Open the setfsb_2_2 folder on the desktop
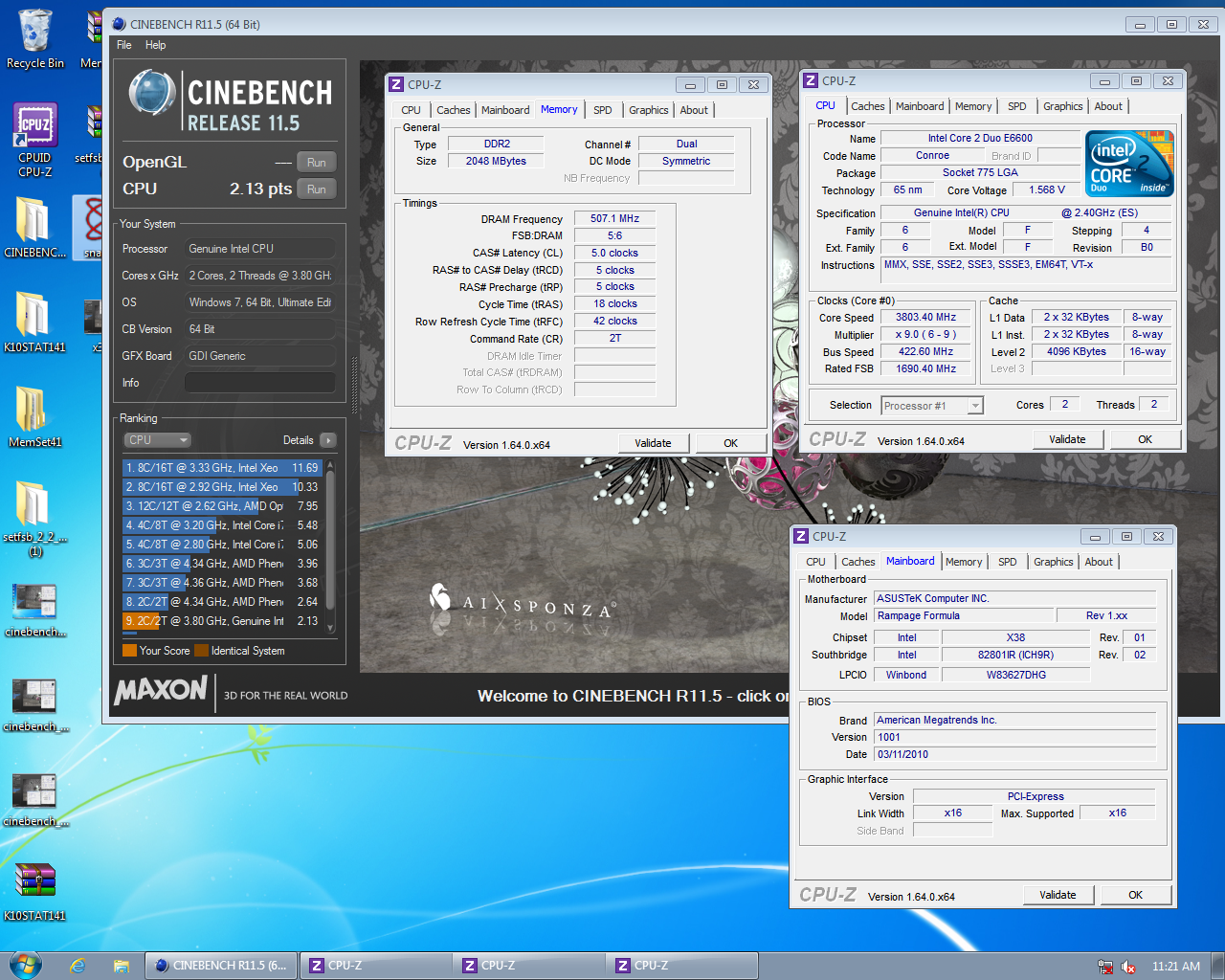This screenshot has width=1225, height=980. 34,518
